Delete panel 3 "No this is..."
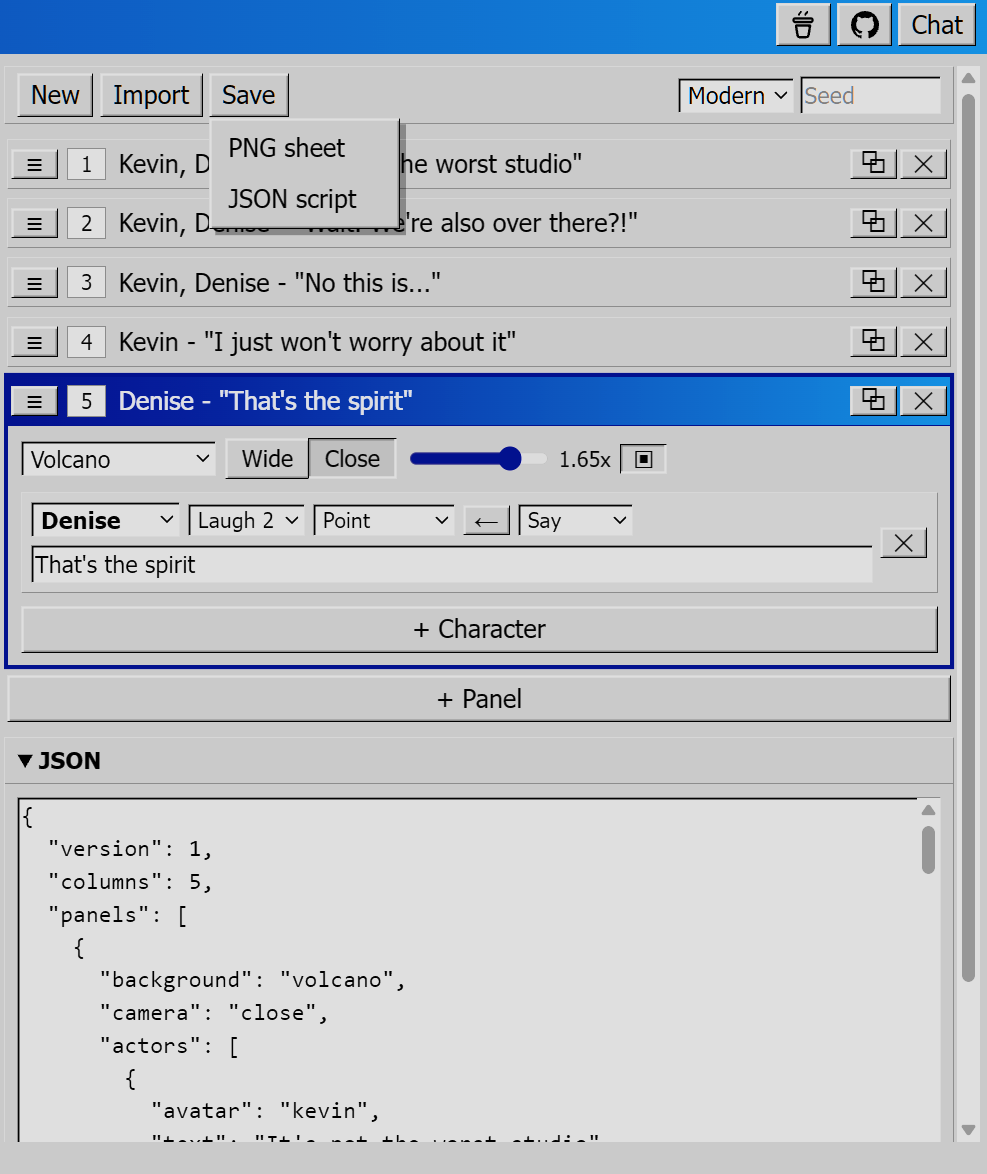987x1174 pixels. point(923,283)
